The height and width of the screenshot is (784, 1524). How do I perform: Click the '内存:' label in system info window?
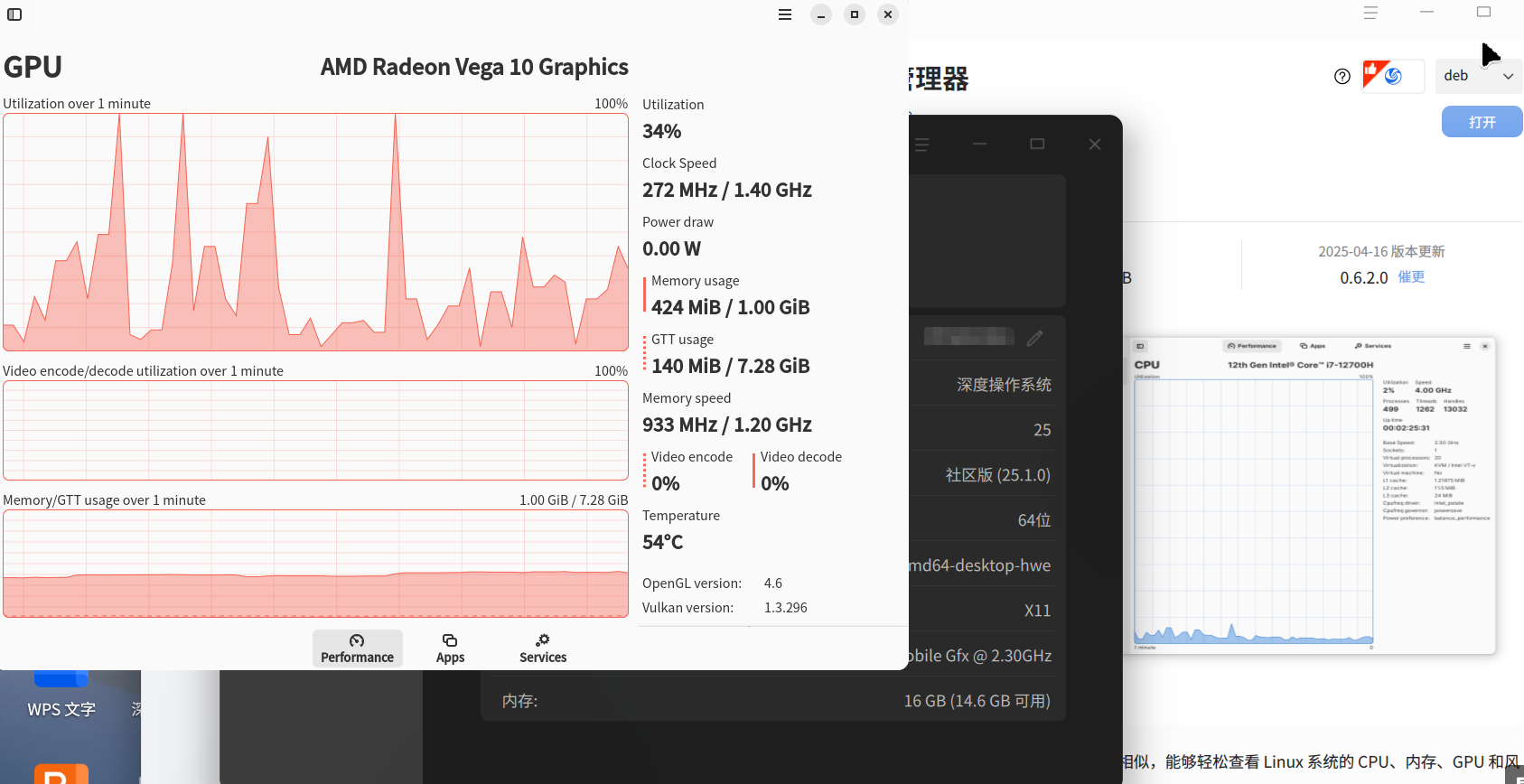(x=520, y=701)
